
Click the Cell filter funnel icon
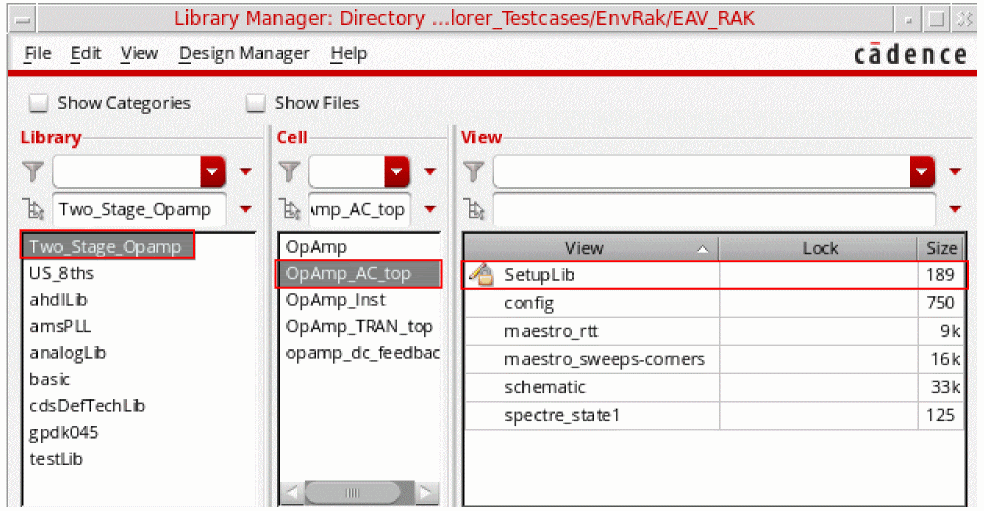tap(289, 171)
